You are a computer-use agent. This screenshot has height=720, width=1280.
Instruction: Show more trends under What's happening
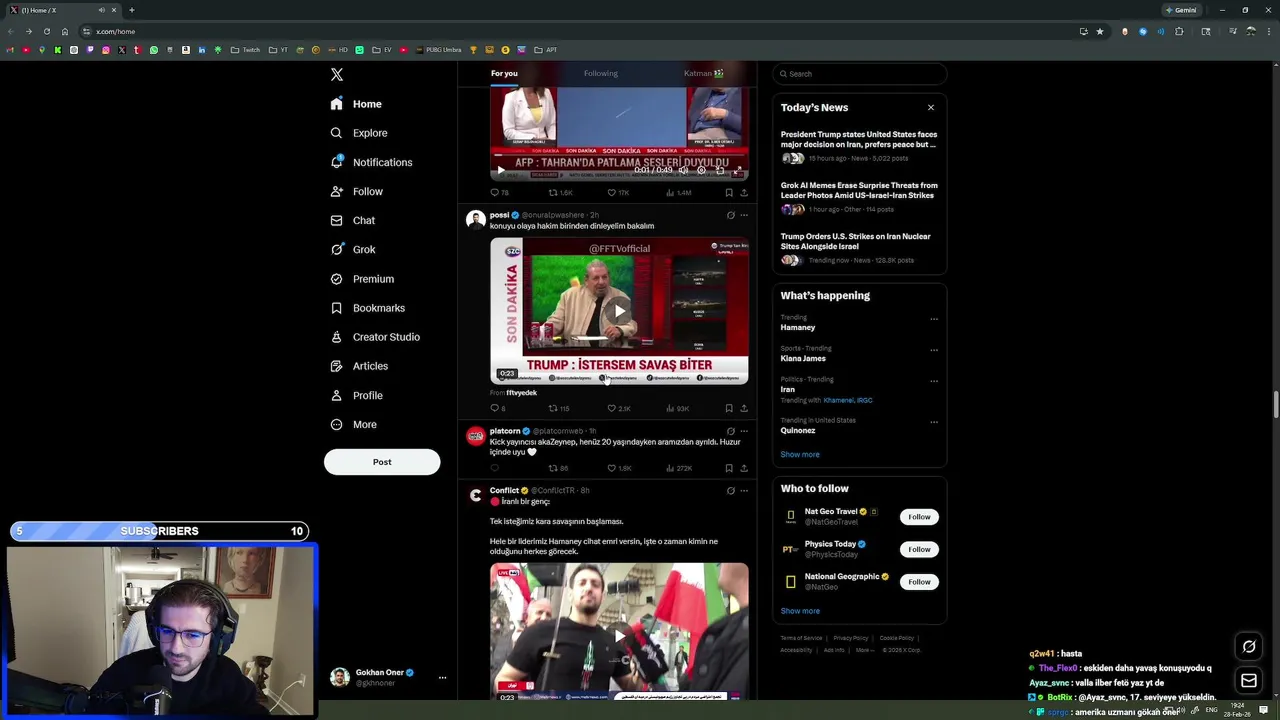point(800,454)
